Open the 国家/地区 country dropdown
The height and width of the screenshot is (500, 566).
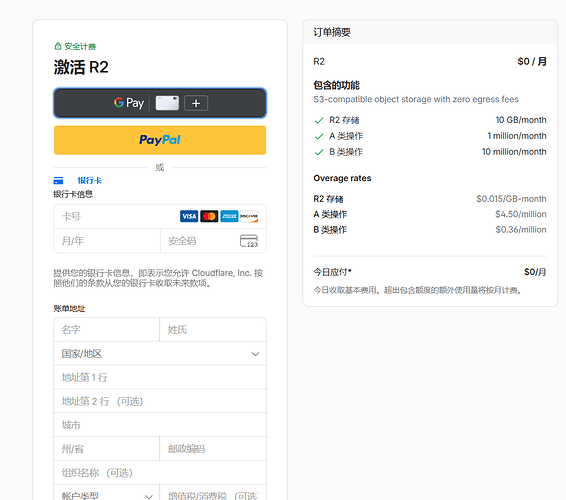[x=160, y=353]
